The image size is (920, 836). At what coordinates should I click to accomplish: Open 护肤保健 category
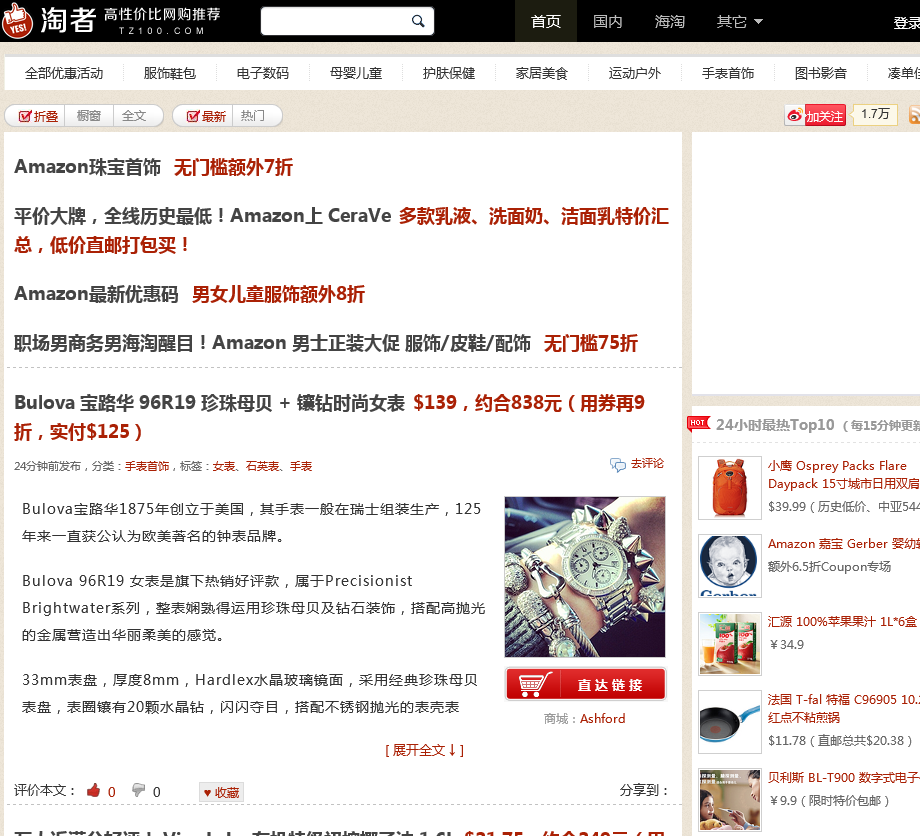coord(449,73)
